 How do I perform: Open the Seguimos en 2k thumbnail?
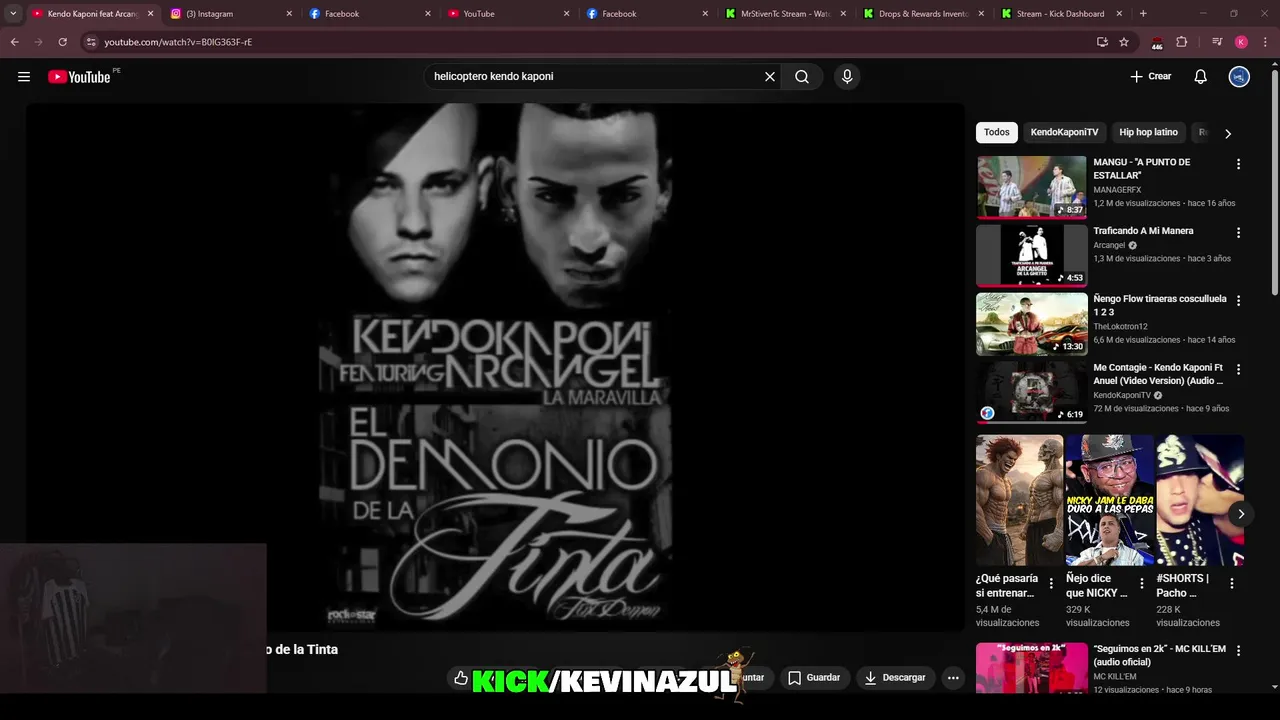tap(1031, 668)
